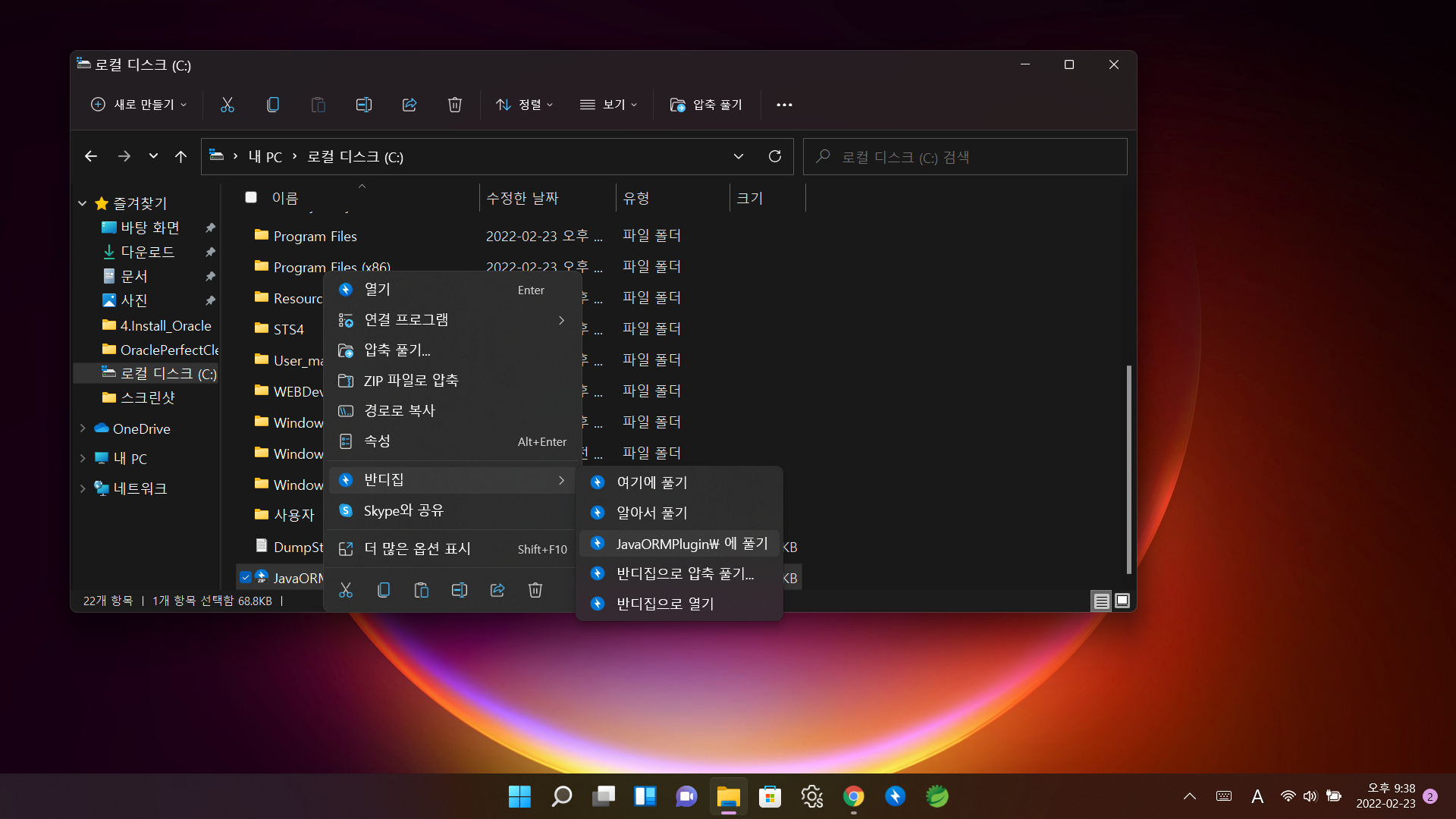1456x819 pixels.
Task: Refresh the folder with the reload icon
Action: click(774, 156)
